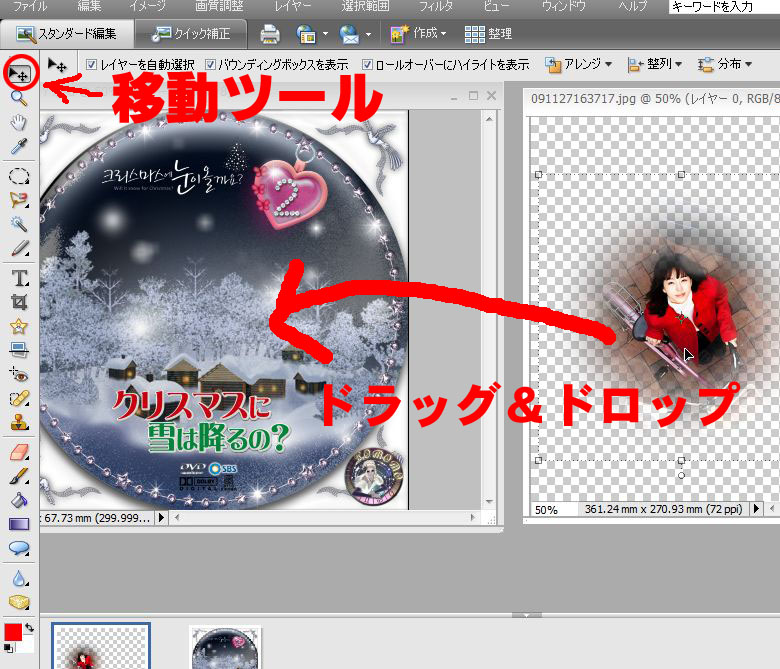
Task: Open status info arrow in left document window
Action: (x=161, y=517)
